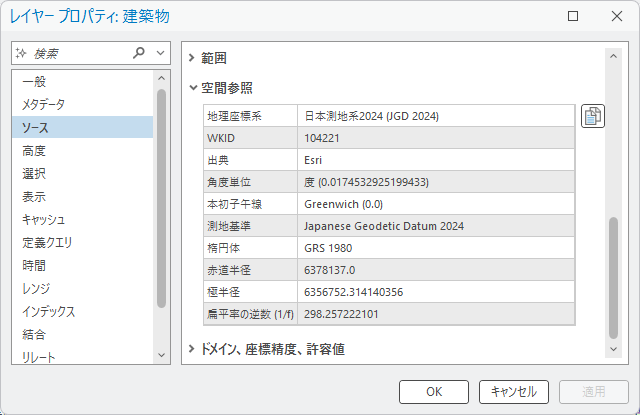Click the キャンセル button
Viewport: 640px width, 415px height.
click(514, 392)
